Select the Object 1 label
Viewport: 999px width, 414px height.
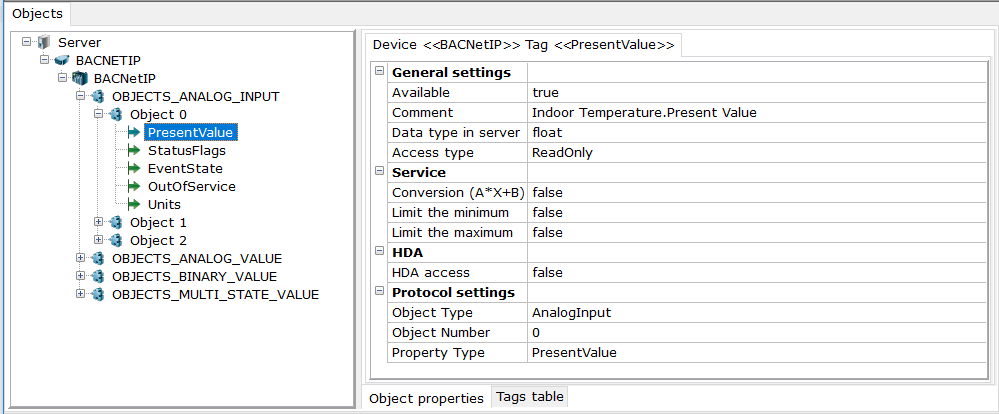(158, 223)
